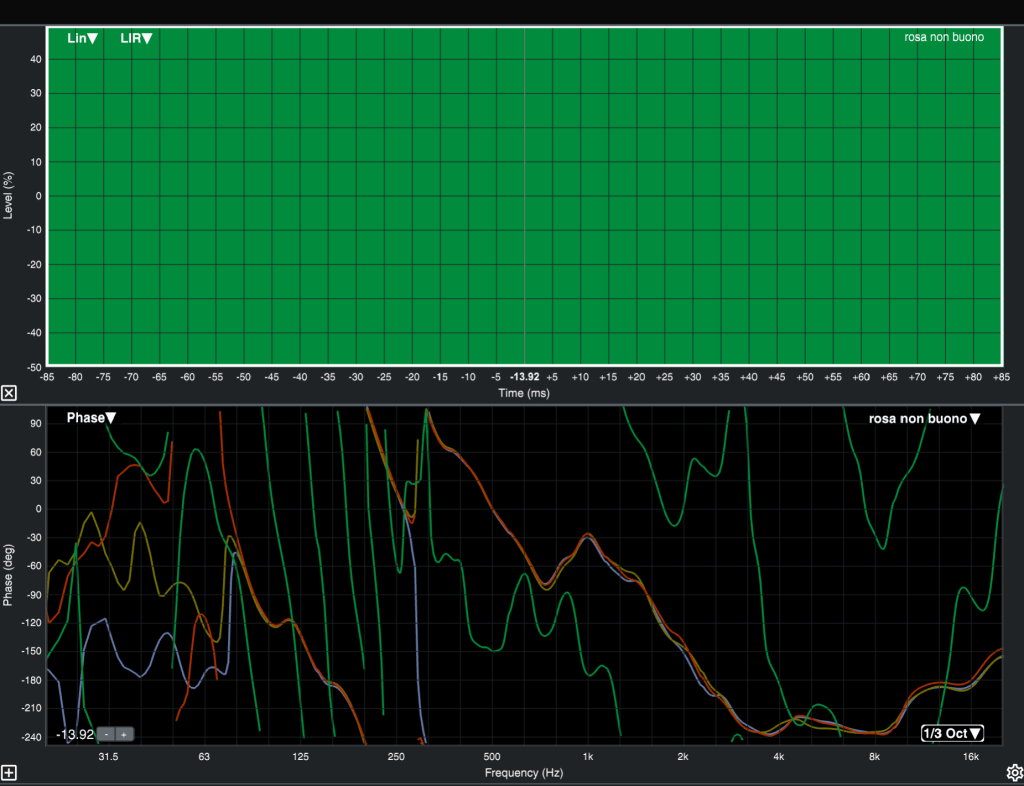
Task: Click the plus icon to add a graph pane
Action: [x=9, y=772]
